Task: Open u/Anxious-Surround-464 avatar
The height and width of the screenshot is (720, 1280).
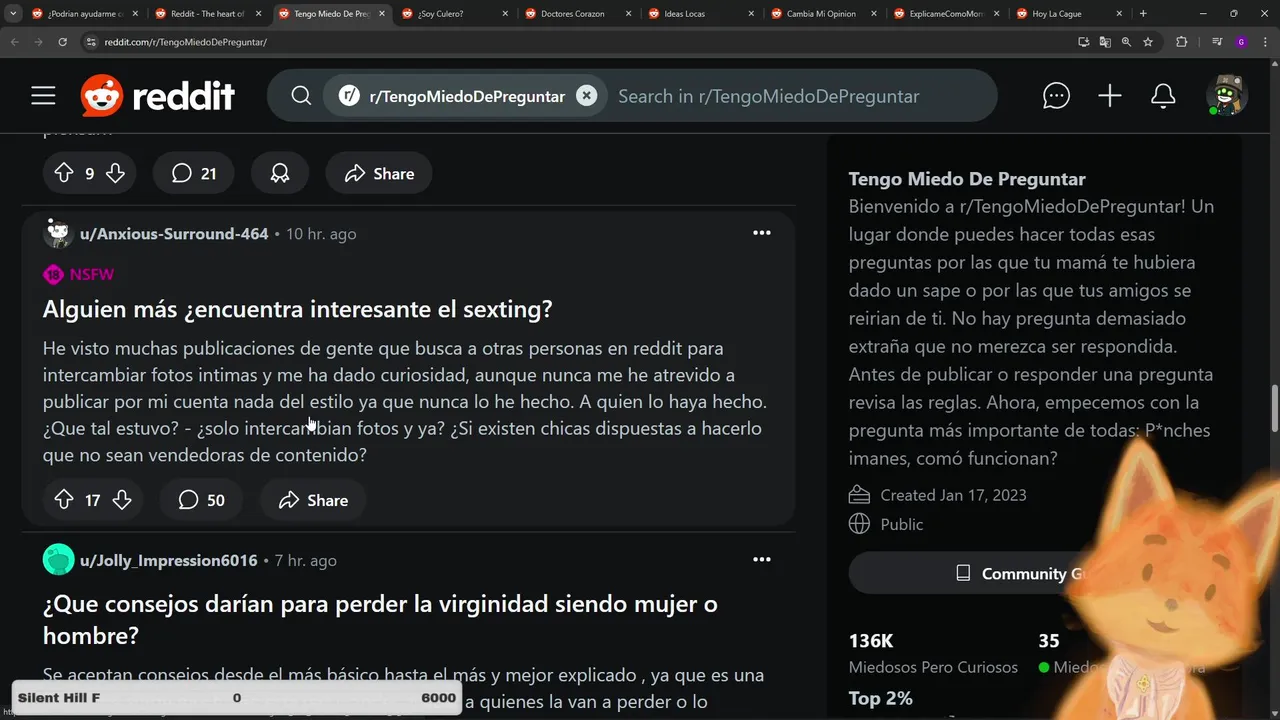Action: pos(58,234)
